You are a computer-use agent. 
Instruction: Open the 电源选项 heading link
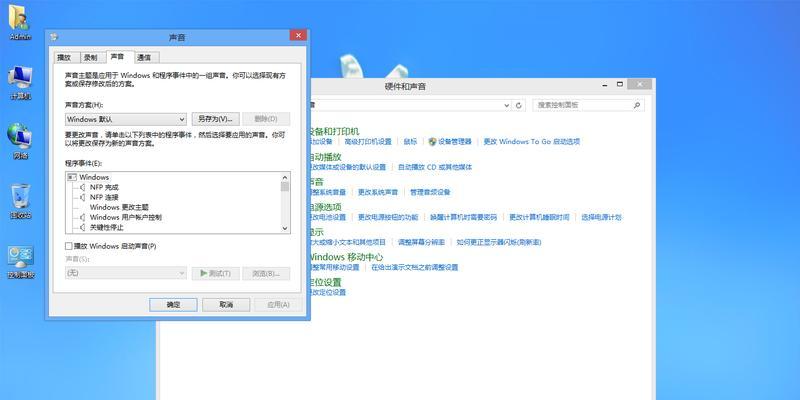click(326, 207)
